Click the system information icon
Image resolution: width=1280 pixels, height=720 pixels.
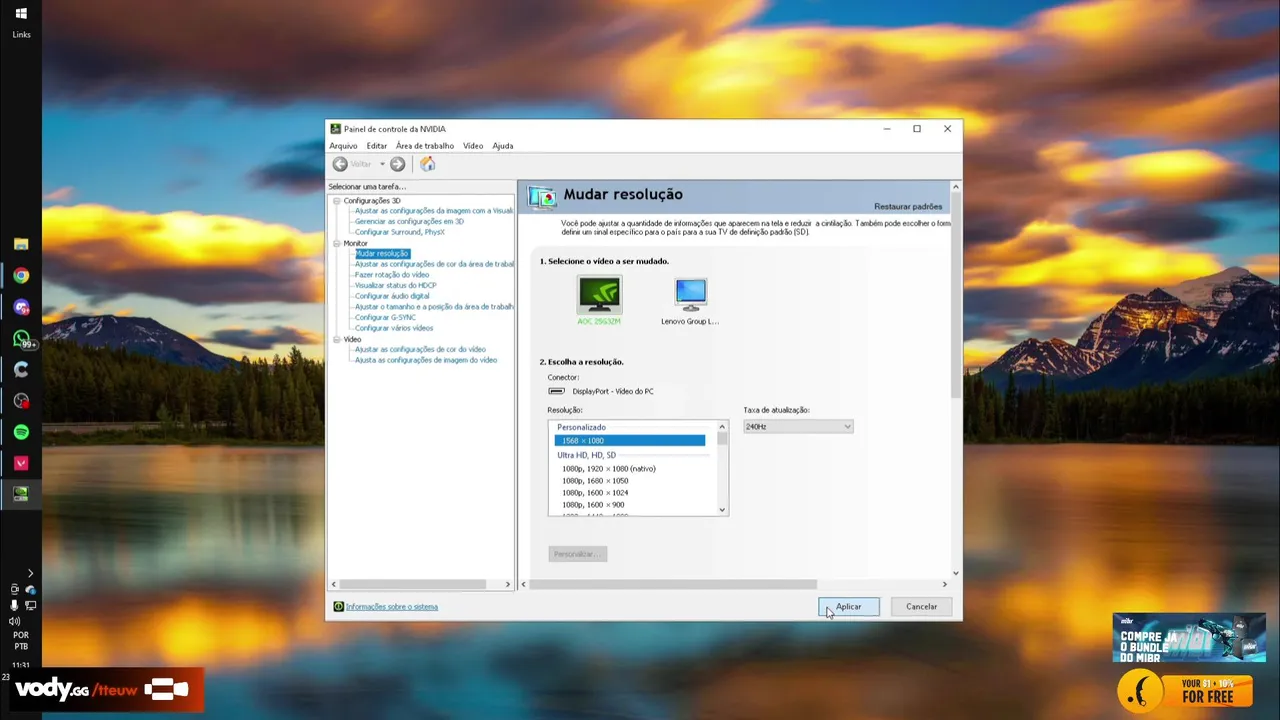click(339, 606)
